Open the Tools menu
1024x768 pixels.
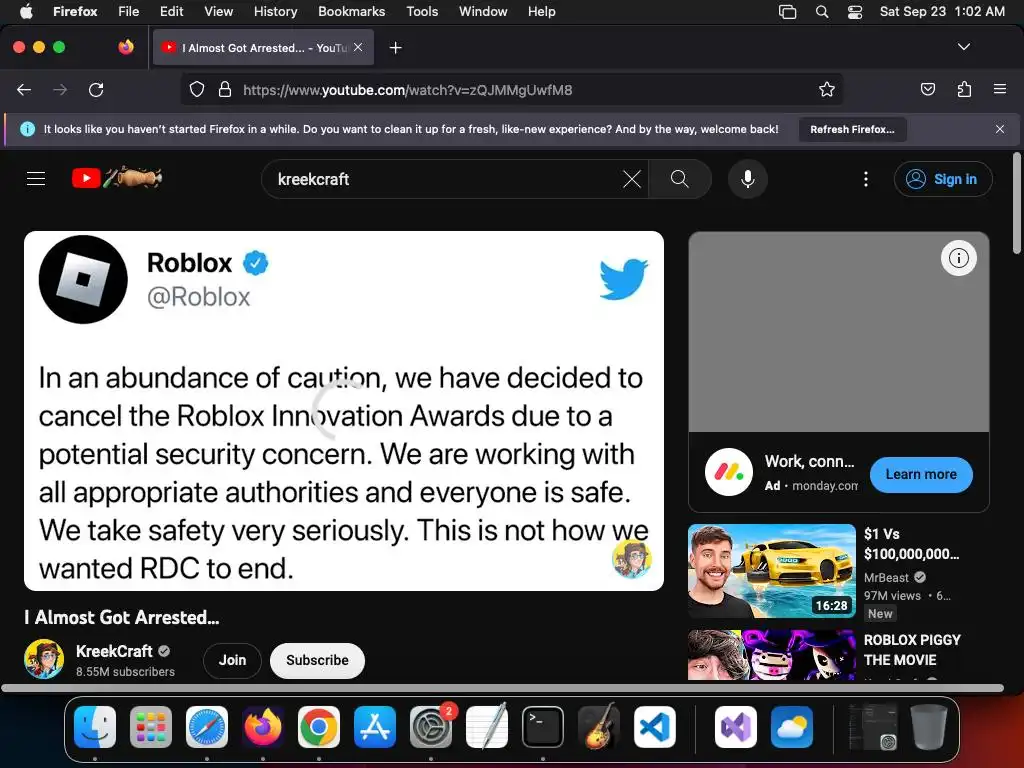pos(422,12)
